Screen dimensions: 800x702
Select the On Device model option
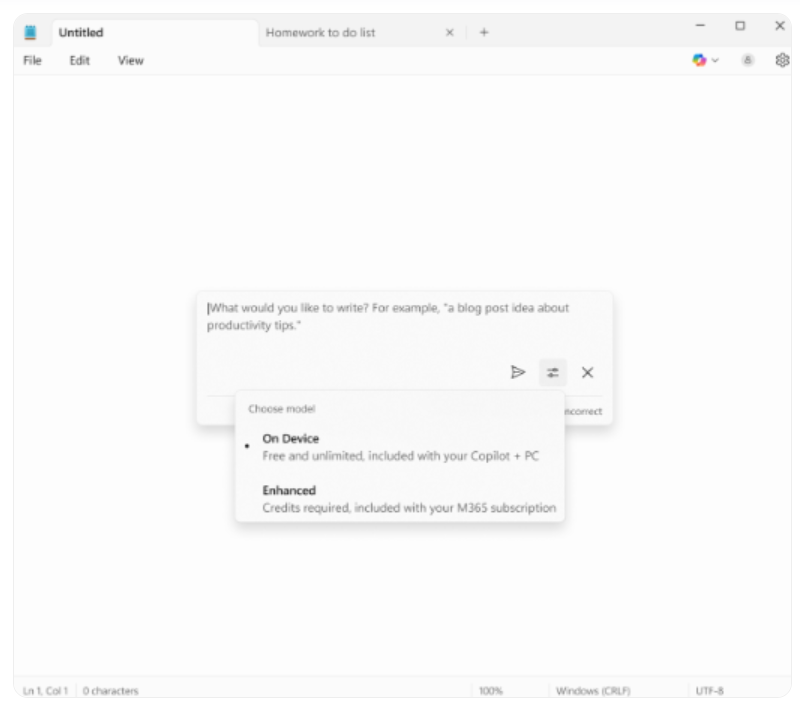399,447
